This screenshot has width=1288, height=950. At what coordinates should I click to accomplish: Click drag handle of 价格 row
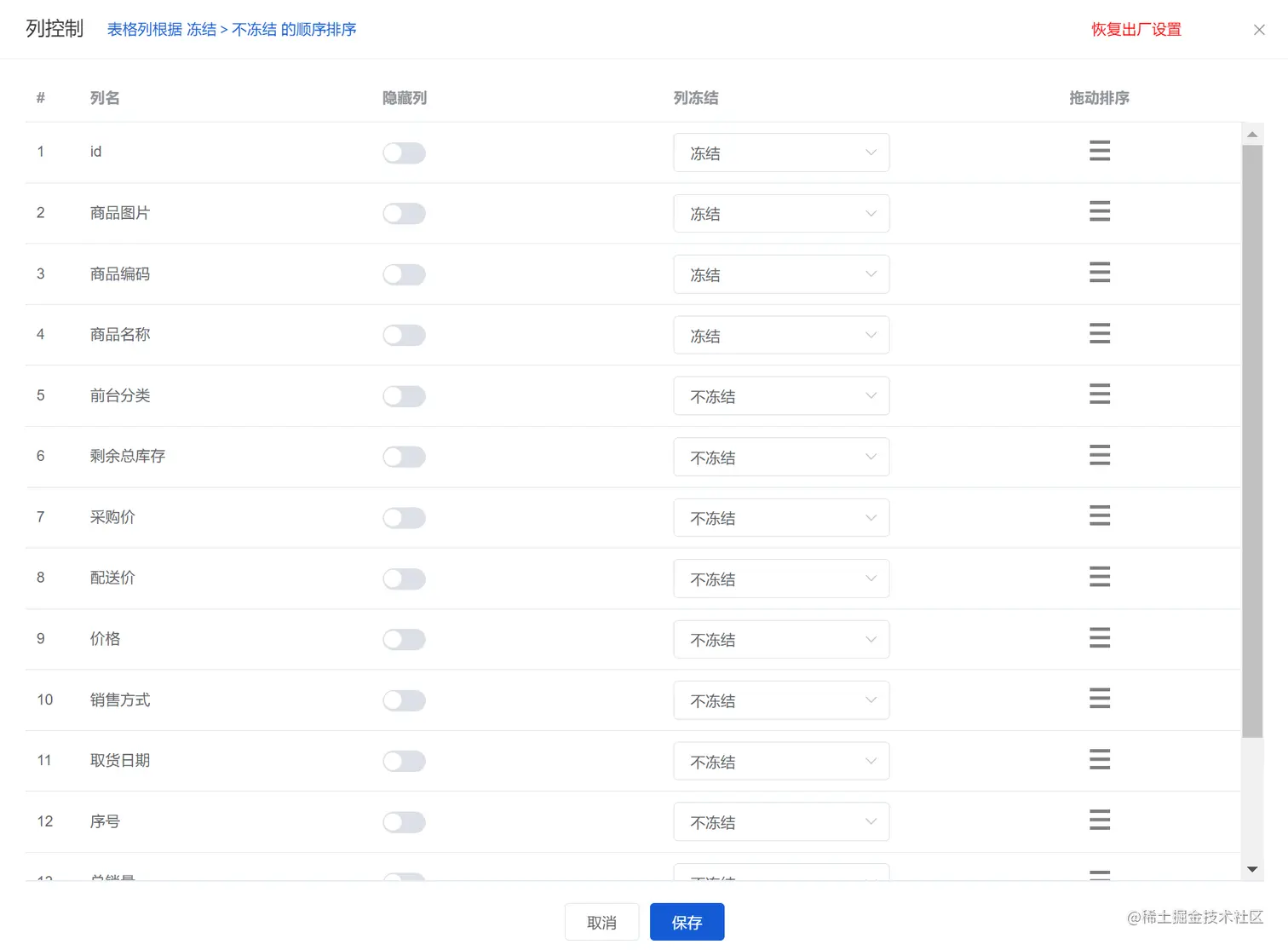tap(1100, 638)
